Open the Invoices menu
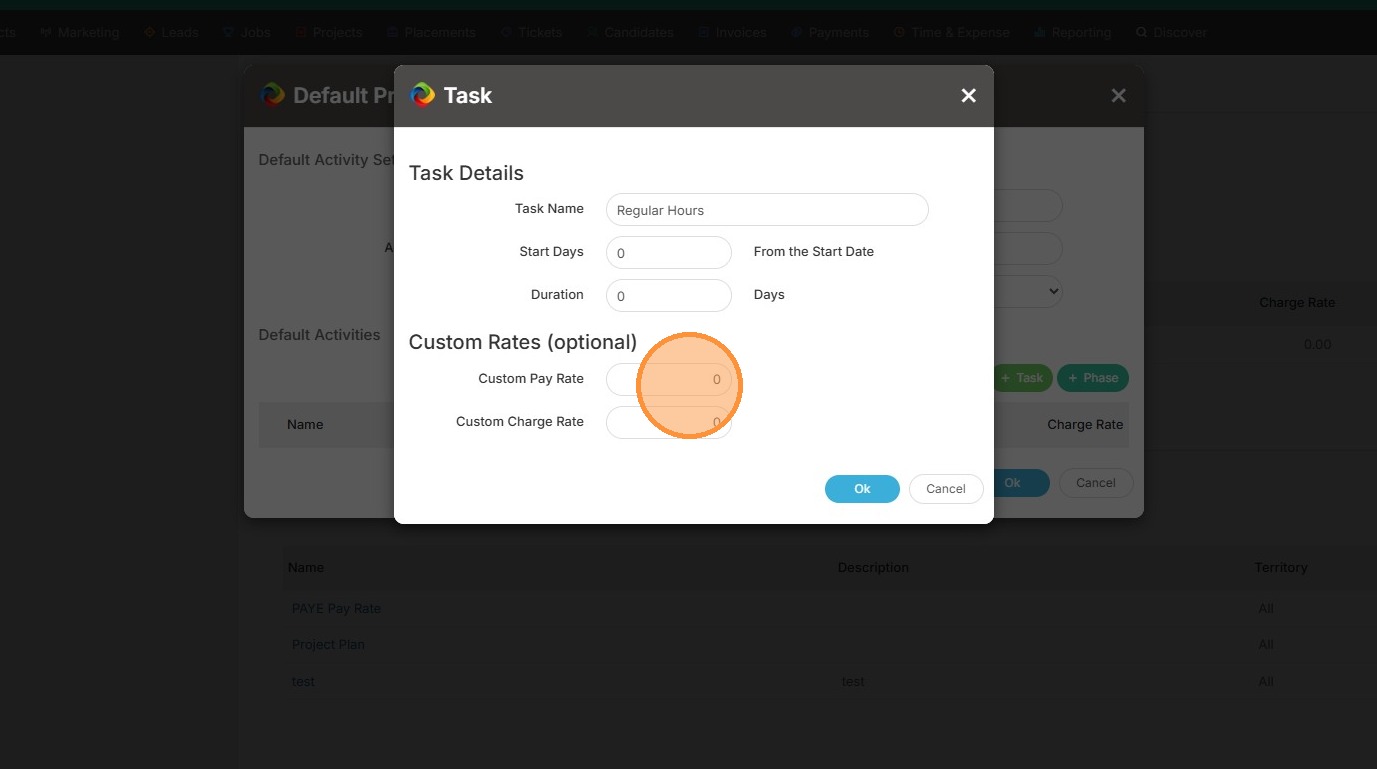This screenshot has width=1377, height=769. 732,32
